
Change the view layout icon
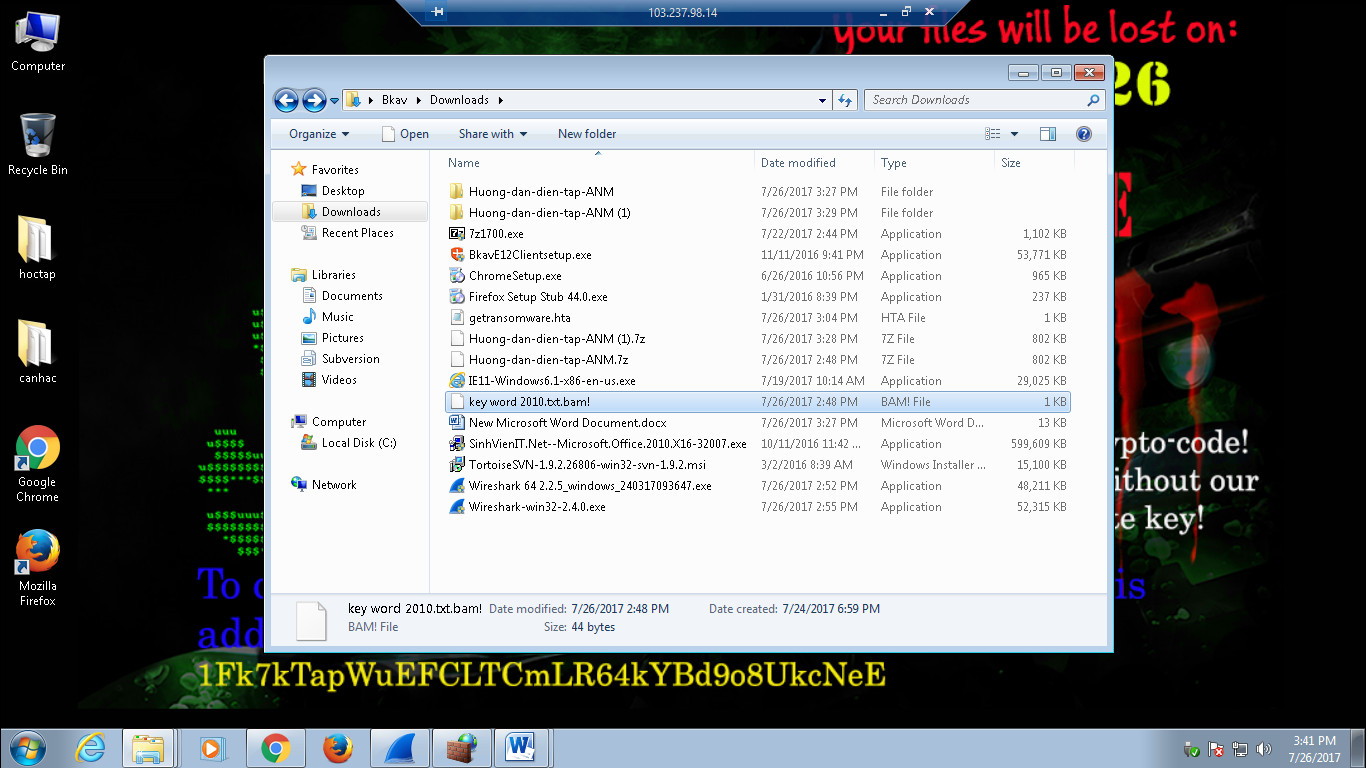click(993, 134)
